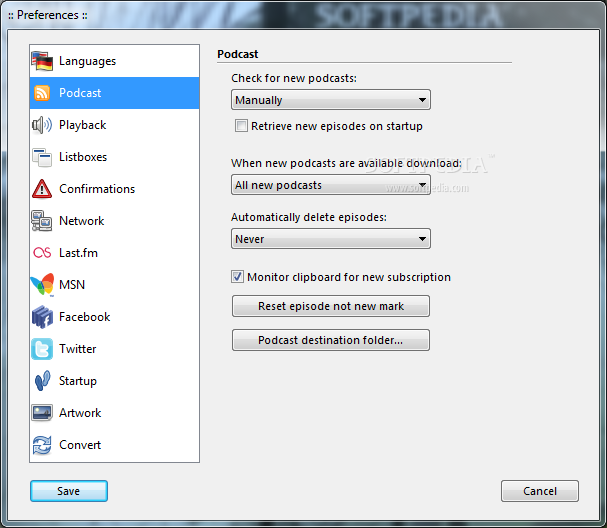The image size is (607, 528).
Task: Click the Preferences window title
Action: point(48,15)
